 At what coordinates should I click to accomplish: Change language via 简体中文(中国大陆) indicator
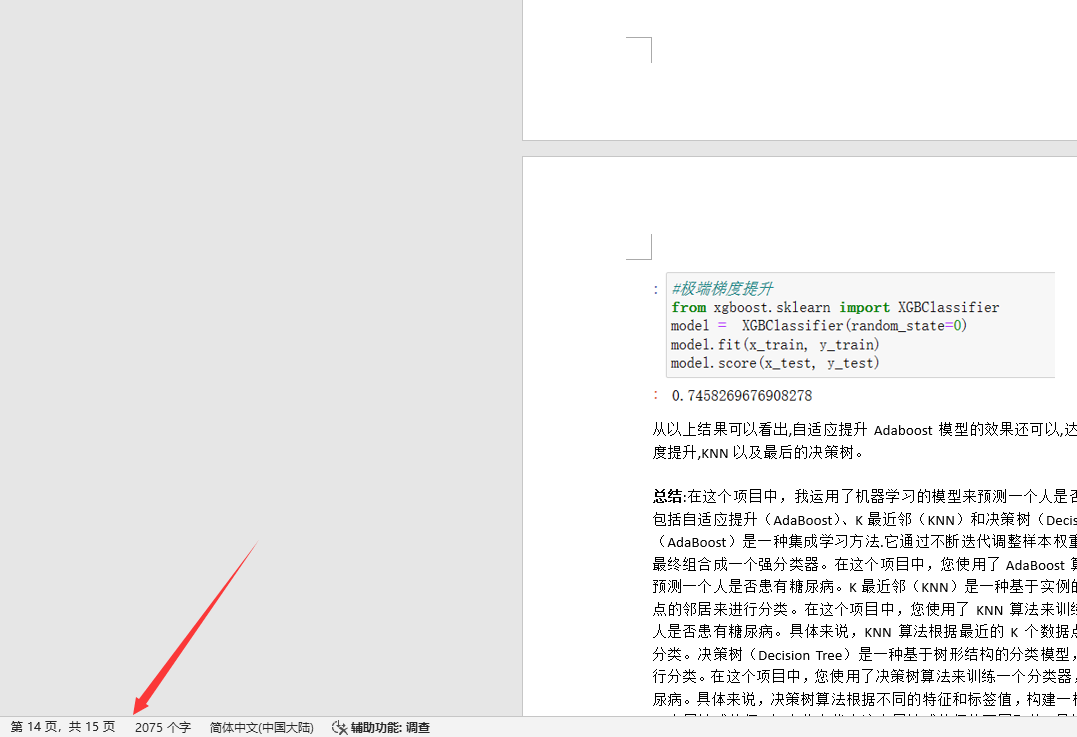click(x=261, y=728)
